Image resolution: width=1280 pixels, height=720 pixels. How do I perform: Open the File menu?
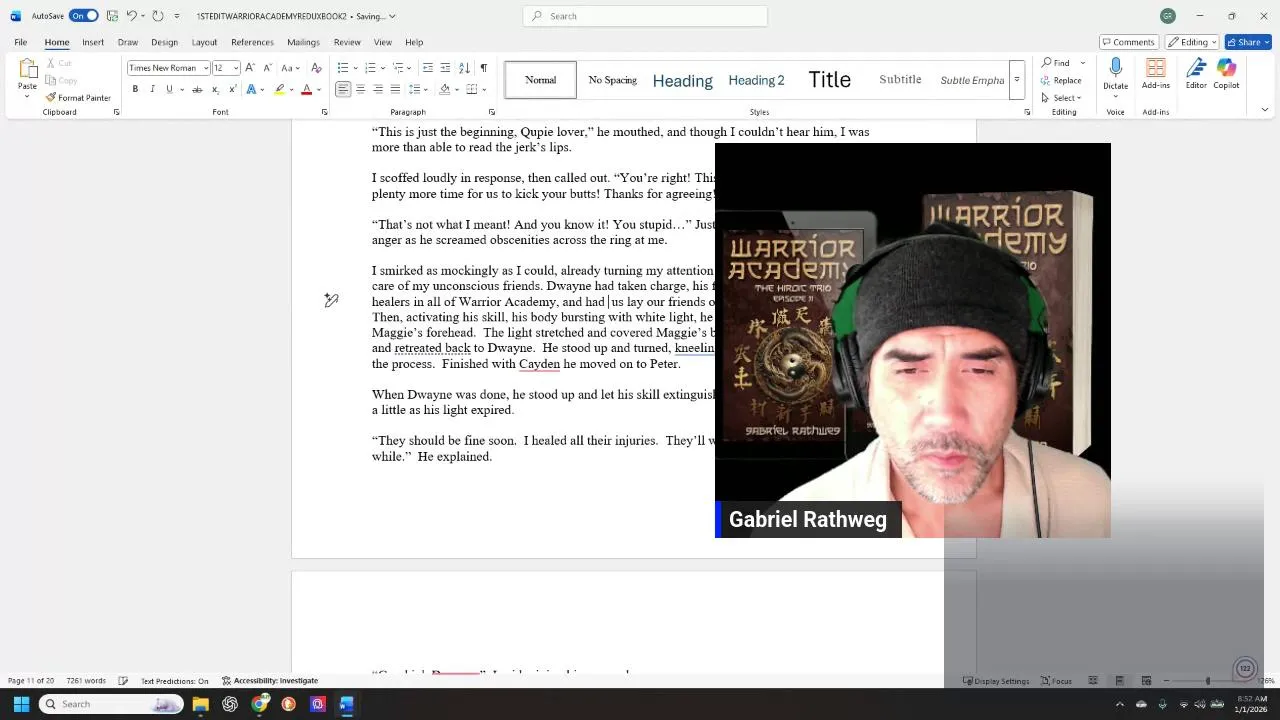[20, 42]
